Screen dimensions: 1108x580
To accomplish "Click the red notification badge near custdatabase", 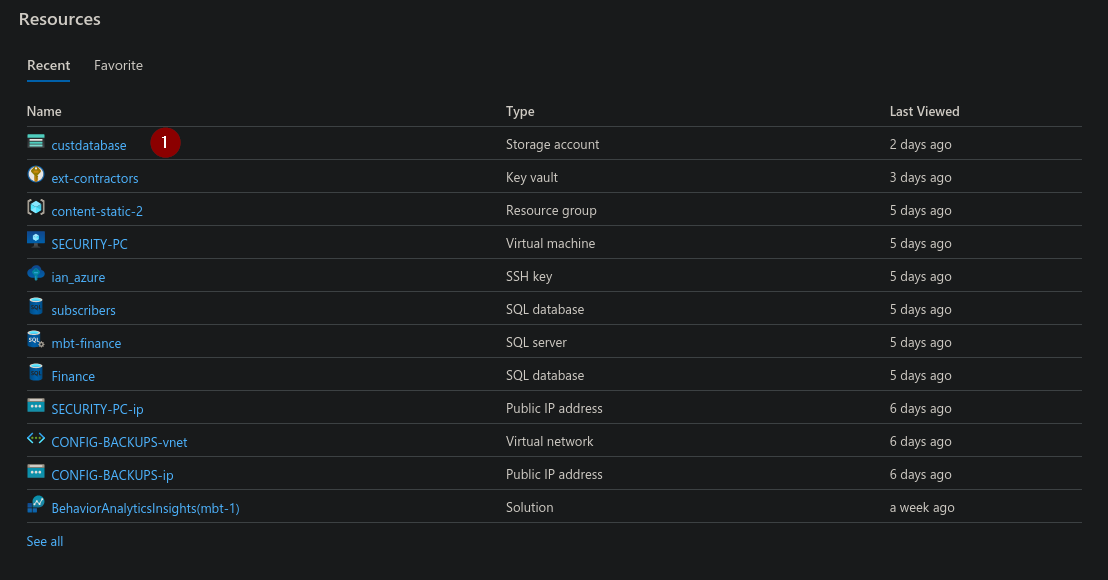I will click(165, 143).
